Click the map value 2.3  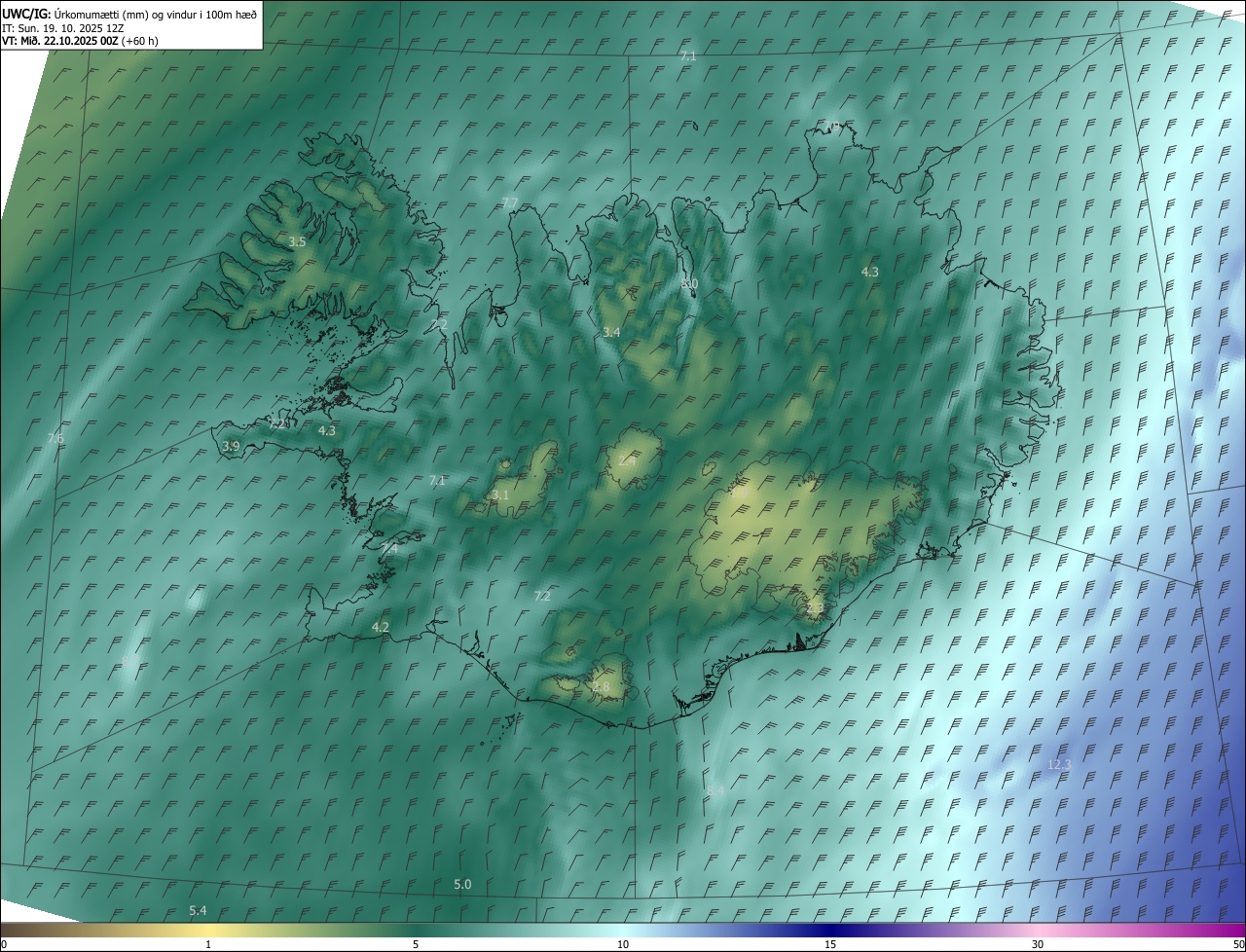(815, 608)
